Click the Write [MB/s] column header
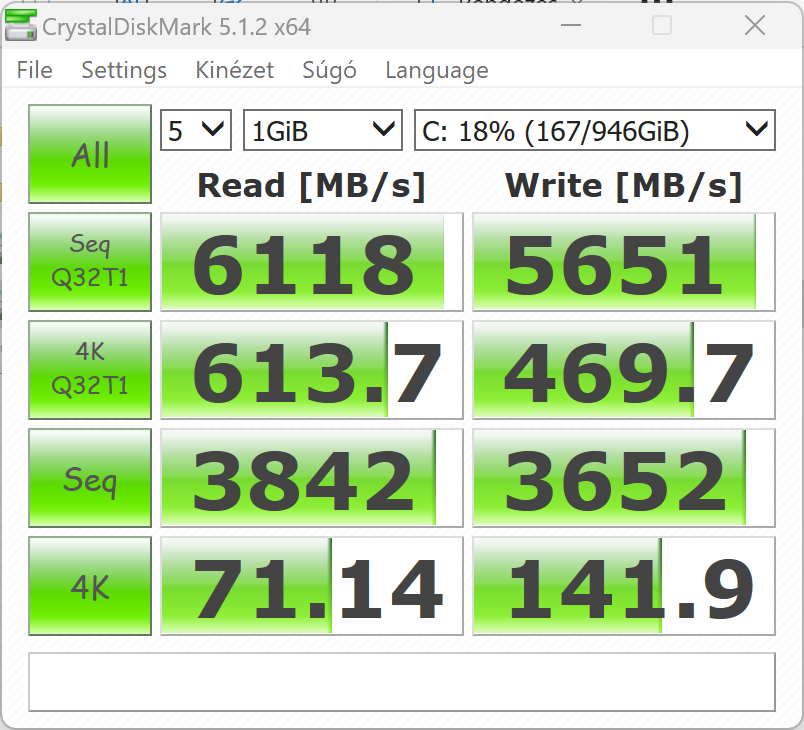804x730 pixels. coord(624,186)
